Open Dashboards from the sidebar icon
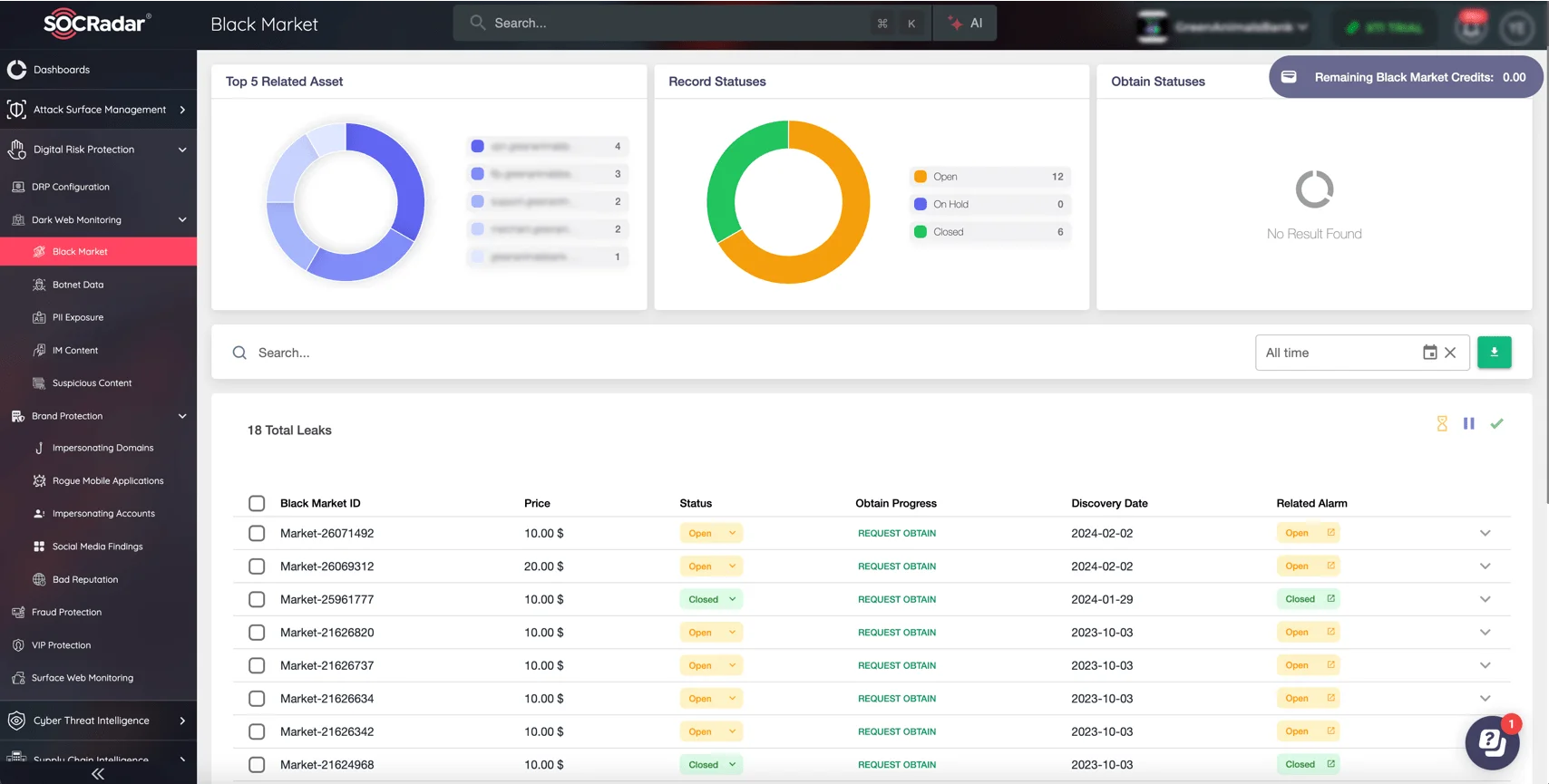Image resolution: width=1549 pixels, height=784 pixels. (x=16, y=70)
